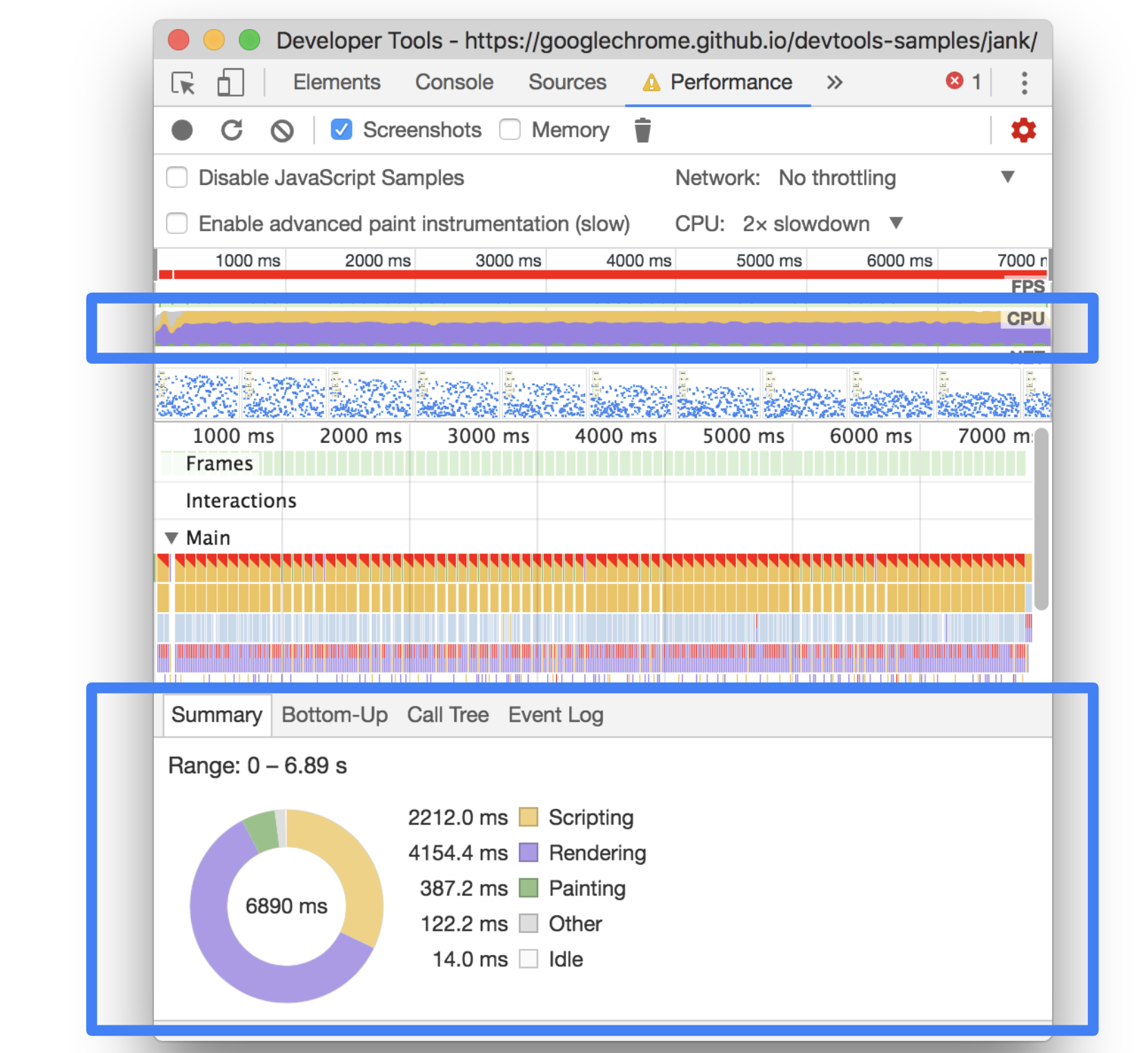The height and width of the screenshot is (1053, 1148).
Task: Click the Idle white color swatch
Action: (x=528, y=959)
